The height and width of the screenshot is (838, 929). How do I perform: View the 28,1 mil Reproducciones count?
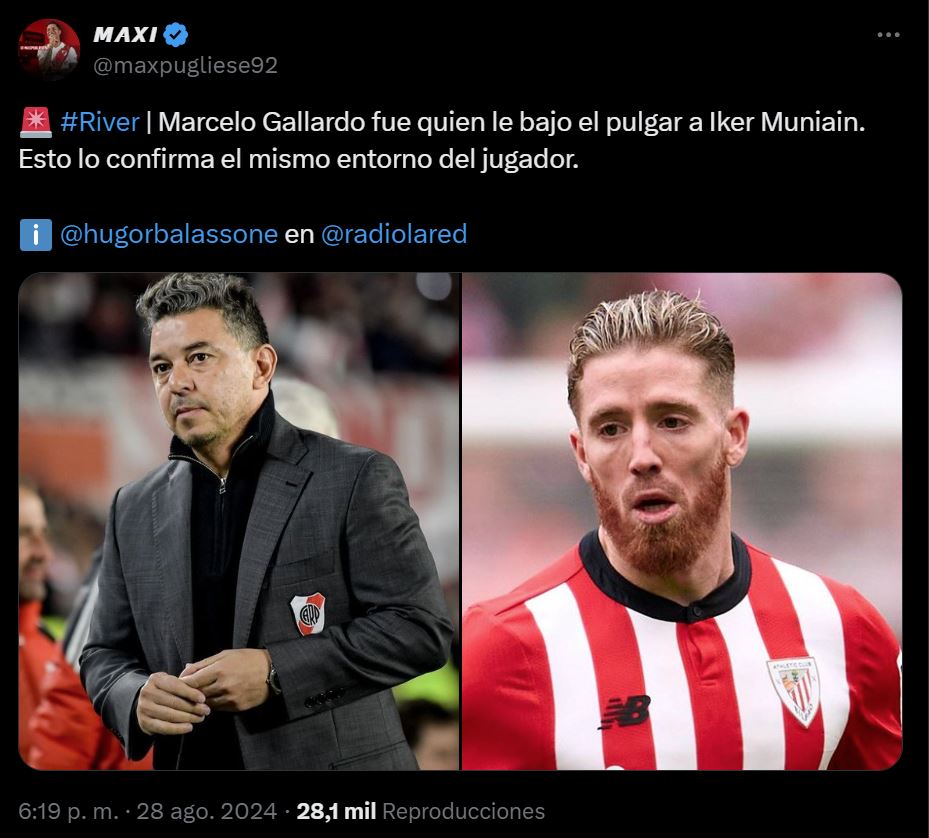(x=421, y=811)
